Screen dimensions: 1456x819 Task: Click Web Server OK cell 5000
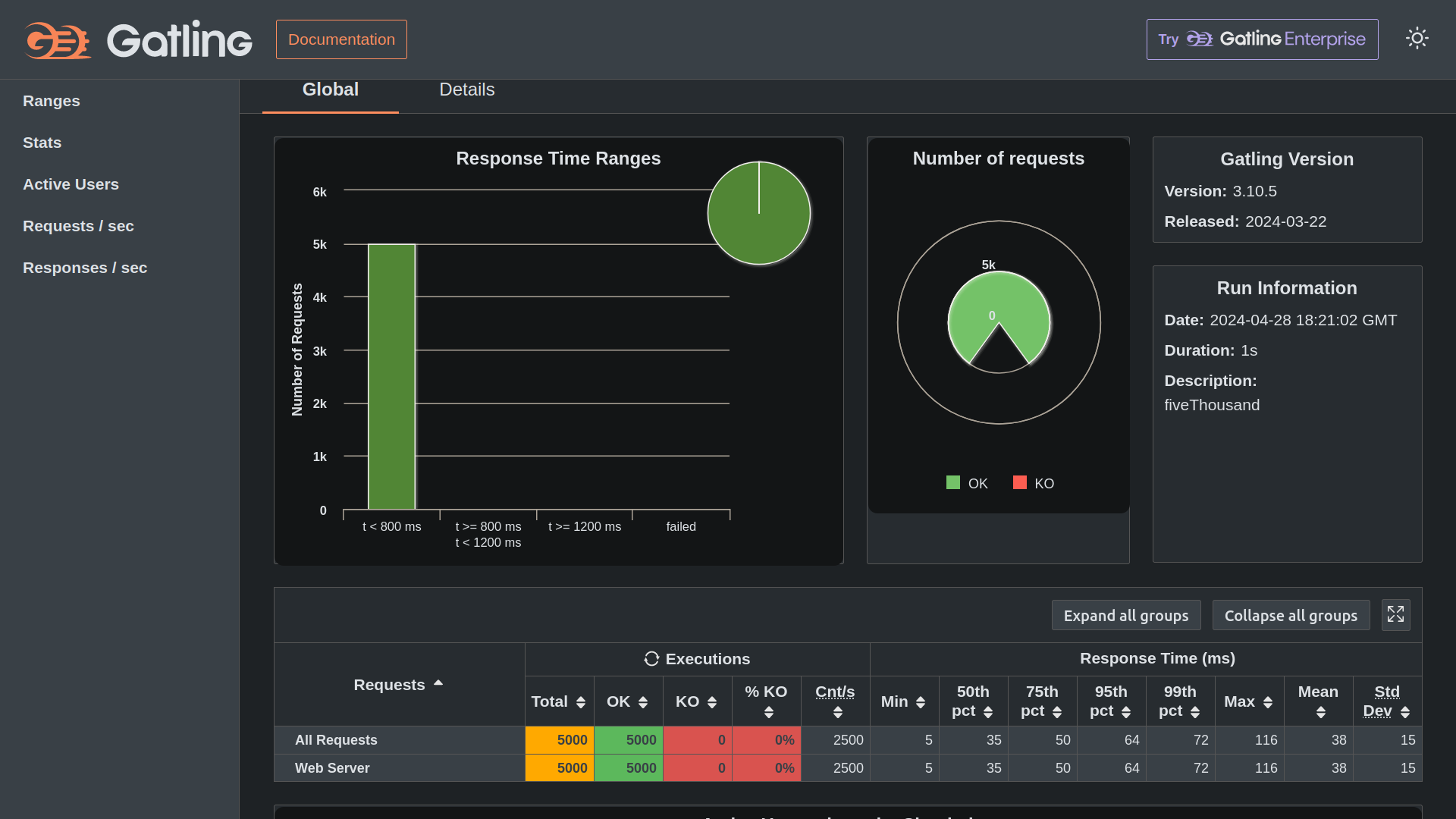point(629,768)
